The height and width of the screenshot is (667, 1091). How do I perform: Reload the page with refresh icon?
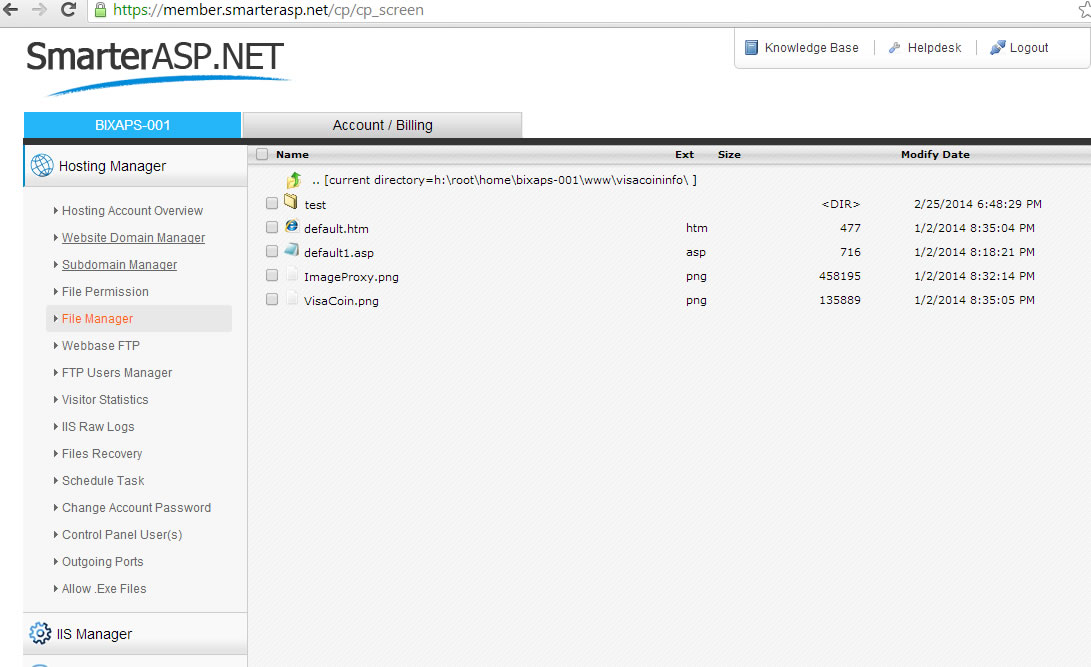click(68, 10)
